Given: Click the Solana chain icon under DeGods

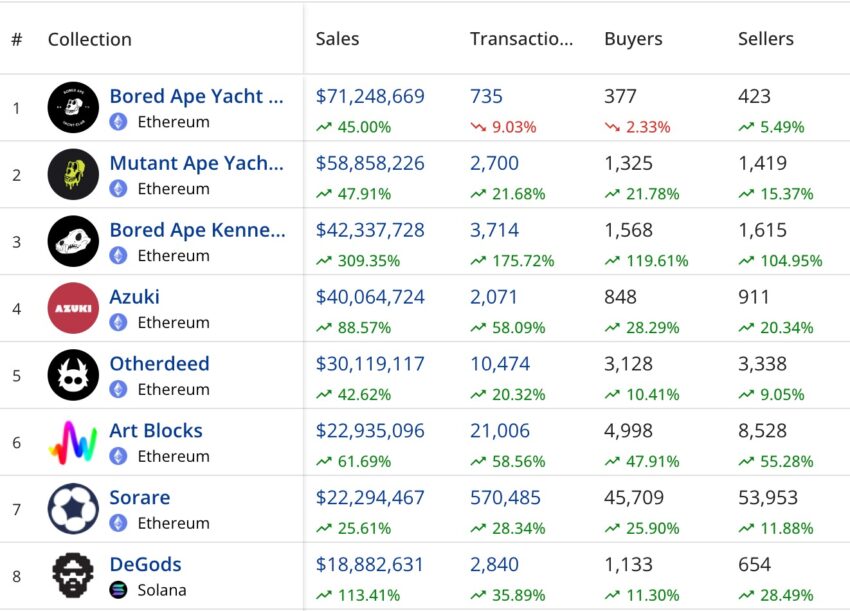Looking at the screenshot, I should coord(118,589).
